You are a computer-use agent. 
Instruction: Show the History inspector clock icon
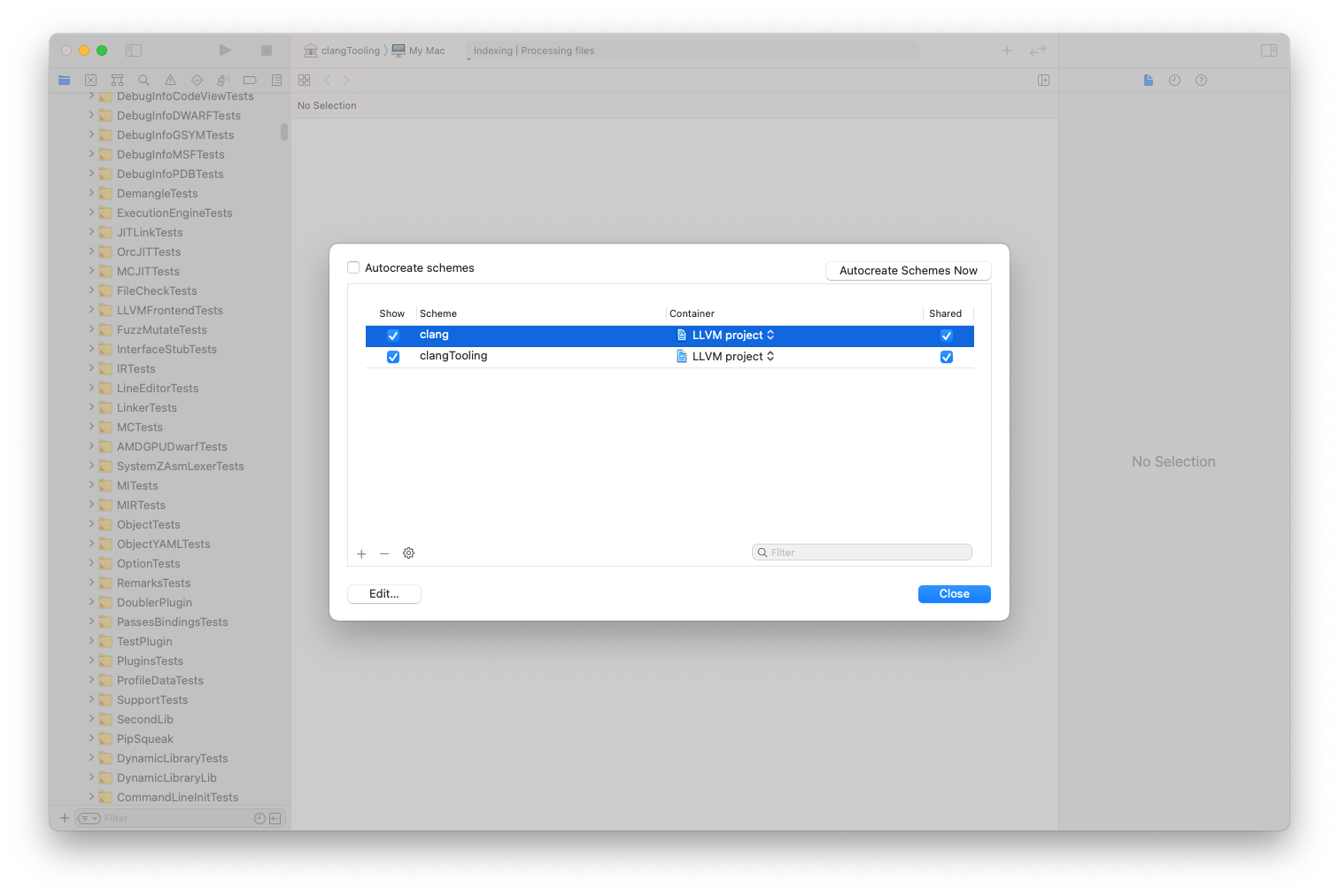(x=1174, y=80)
